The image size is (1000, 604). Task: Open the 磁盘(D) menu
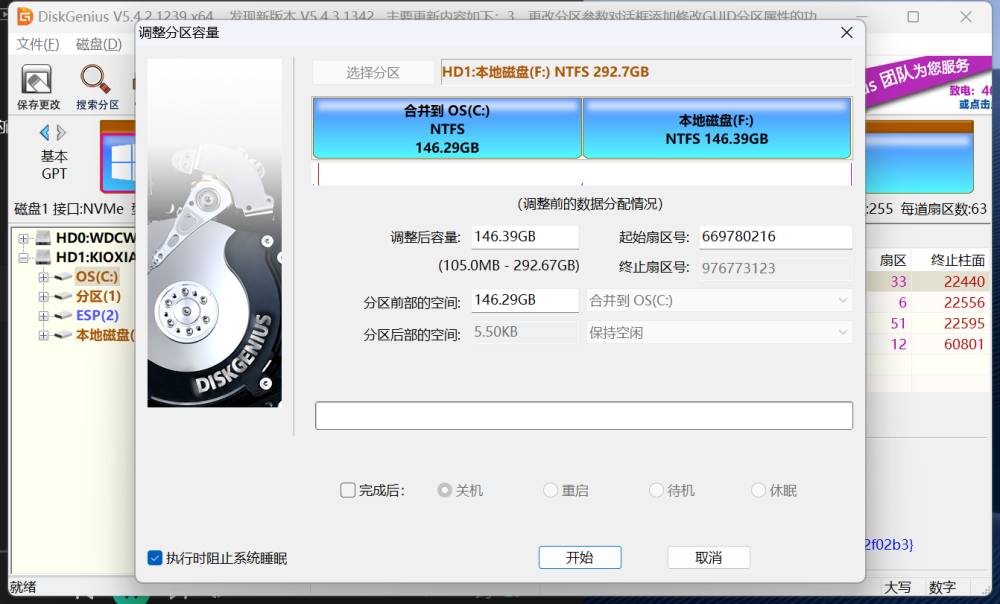pos(99,44)
